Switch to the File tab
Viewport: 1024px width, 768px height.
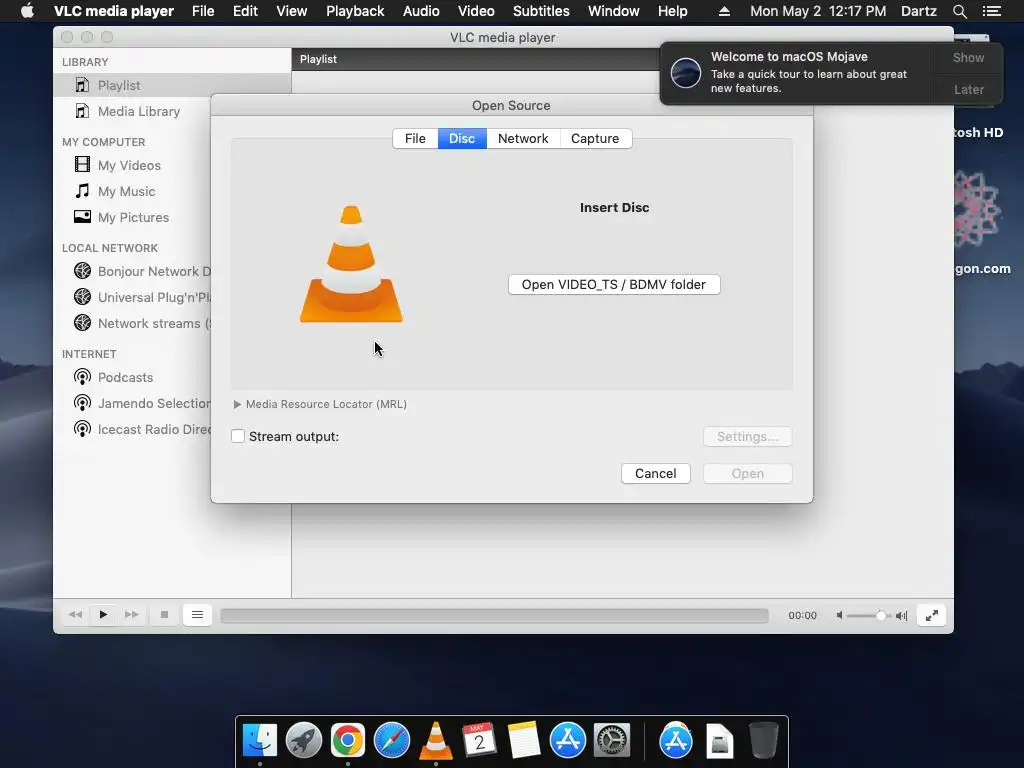(415, 138)
